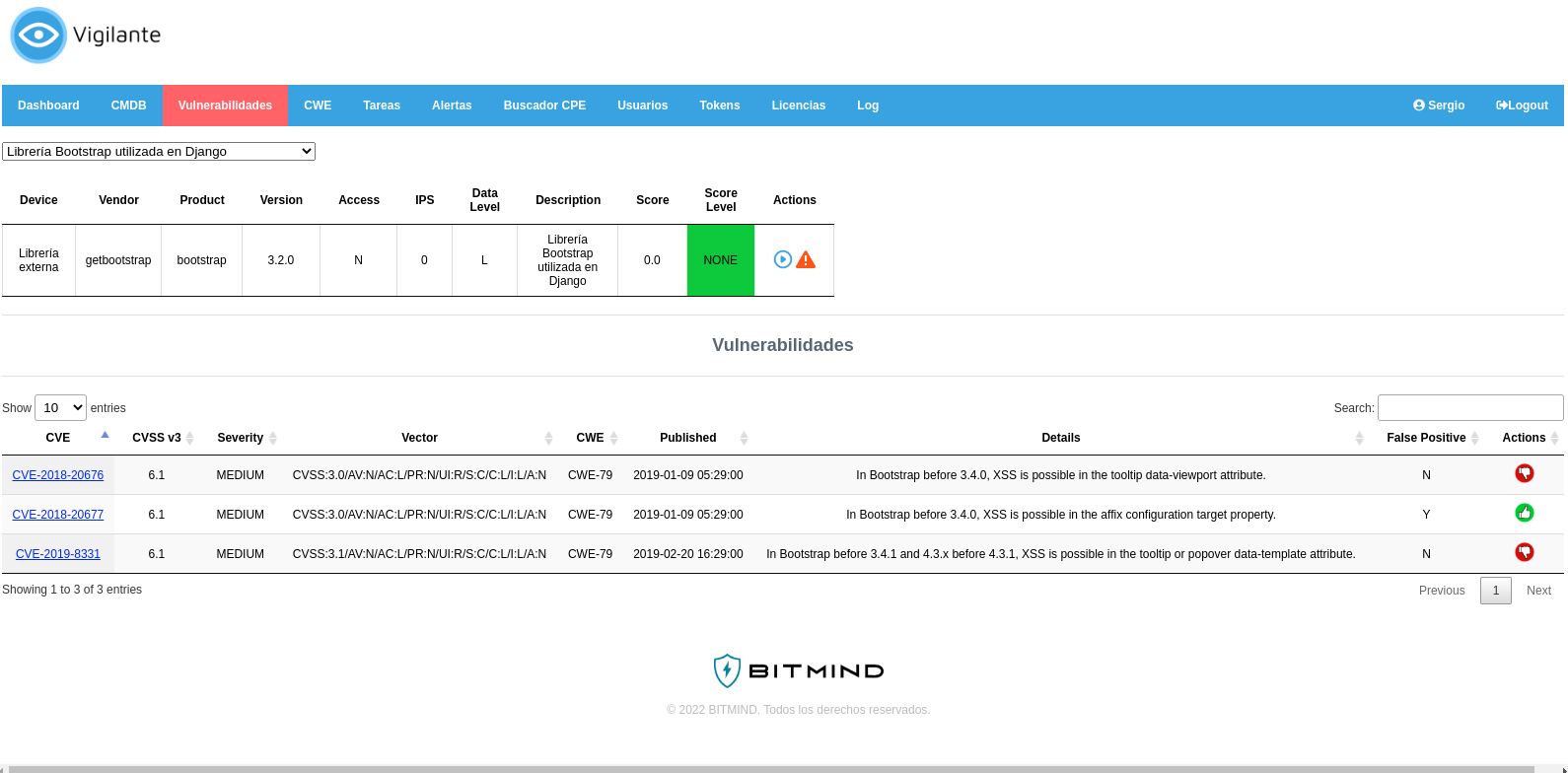Open the Log page
This screenshot has width=1568, height=773.
point(868,105)
